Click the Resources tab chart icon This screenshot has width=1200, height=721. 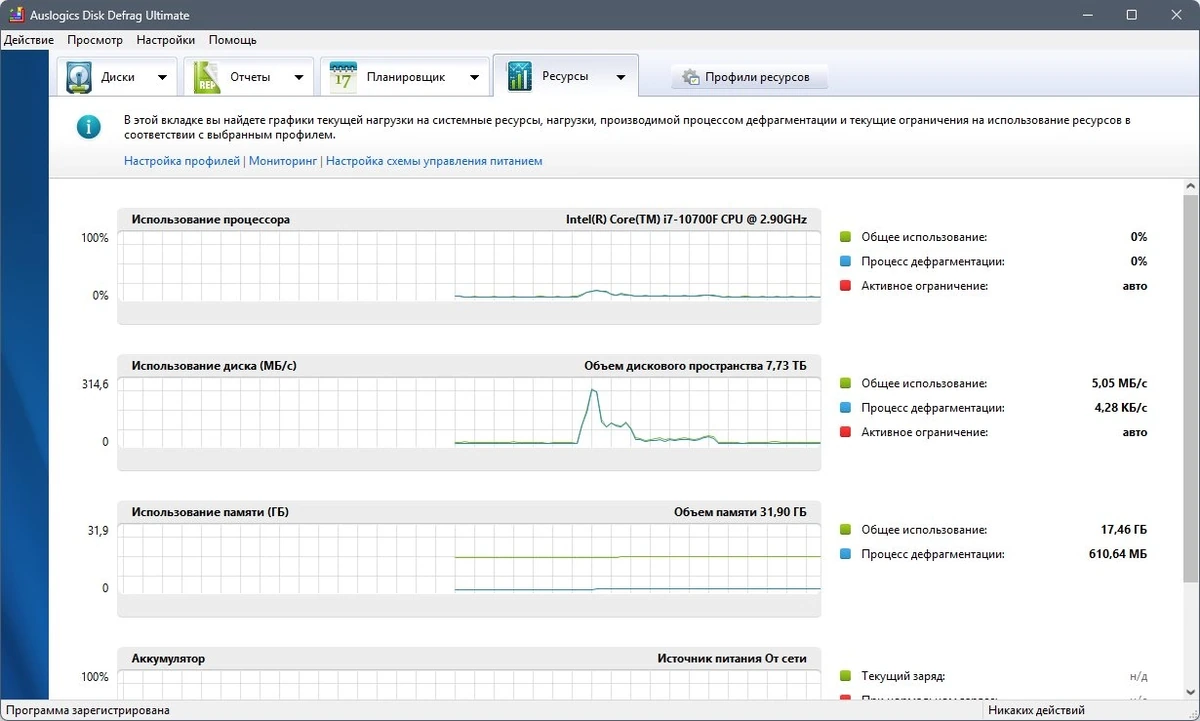519,76
